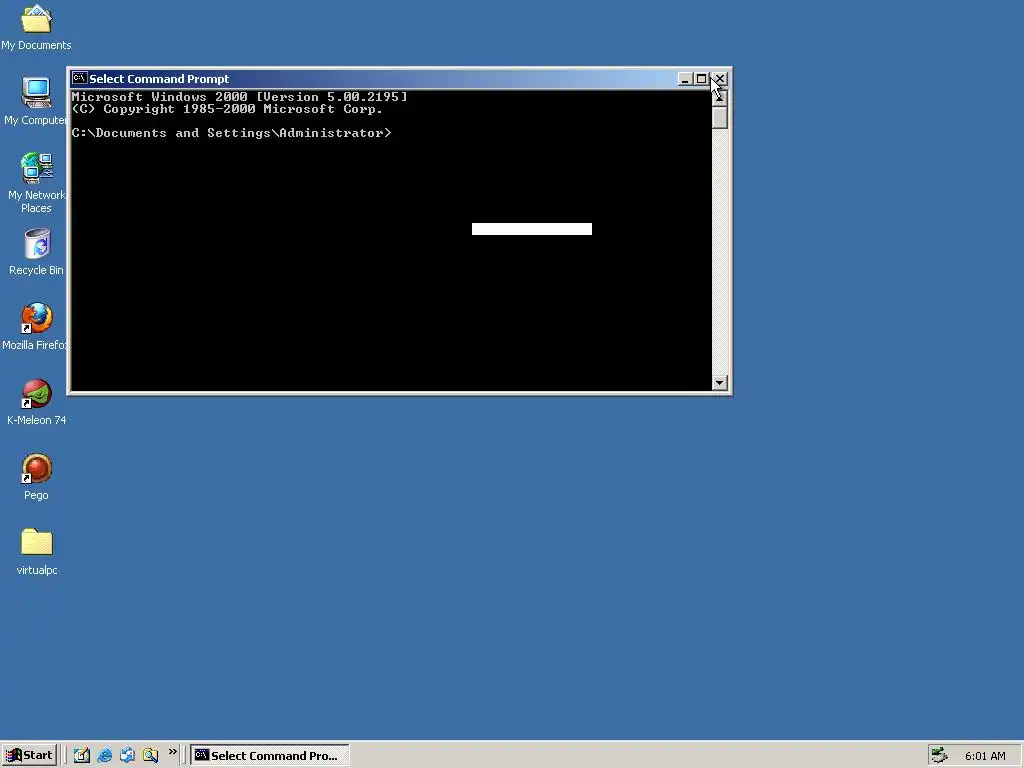
Task: Click the console scrollbar thumb
Action: [x=720, y=118]
